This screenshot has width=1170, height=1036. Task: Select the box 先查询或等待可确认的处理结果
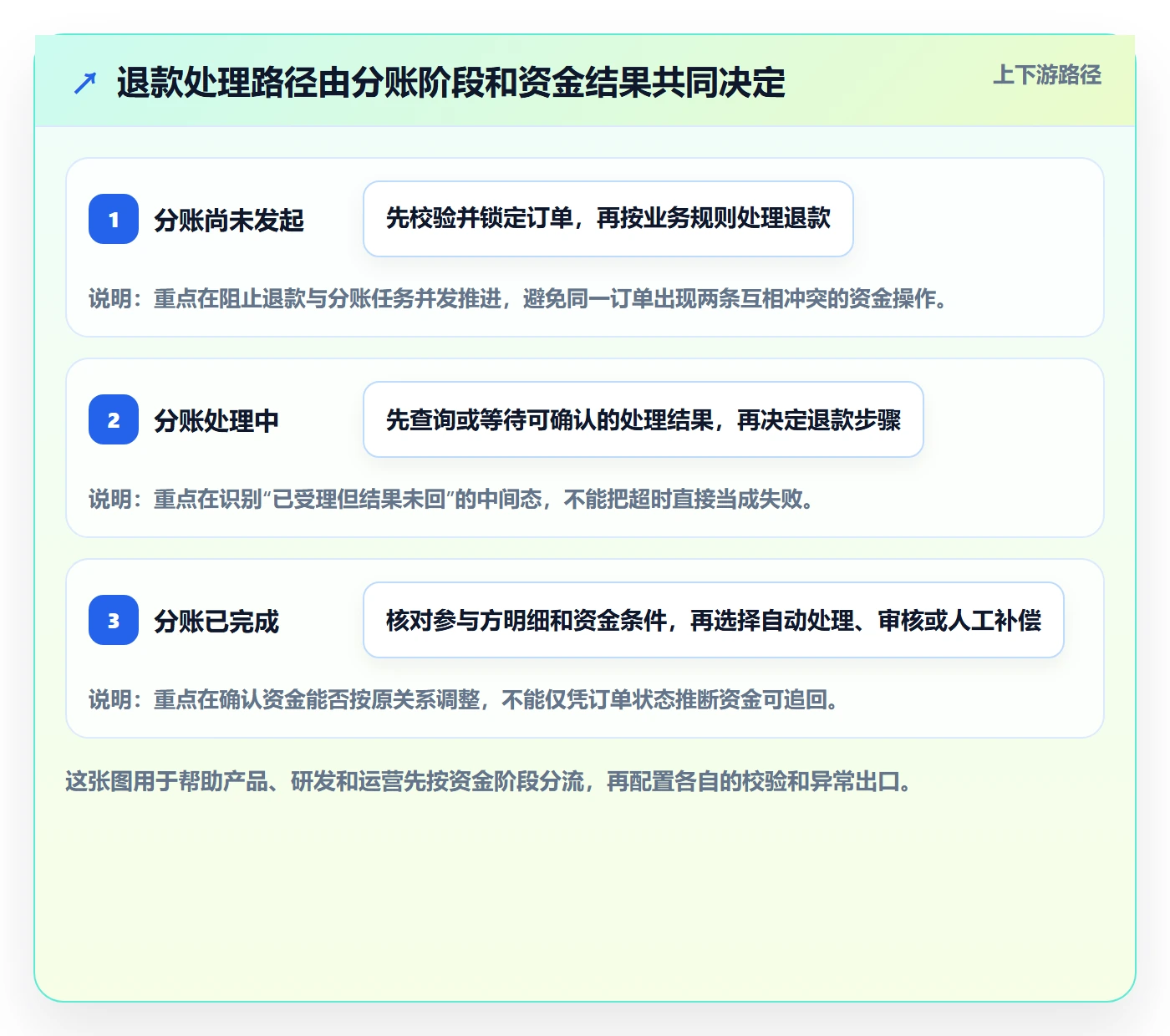tap(643, 419)
